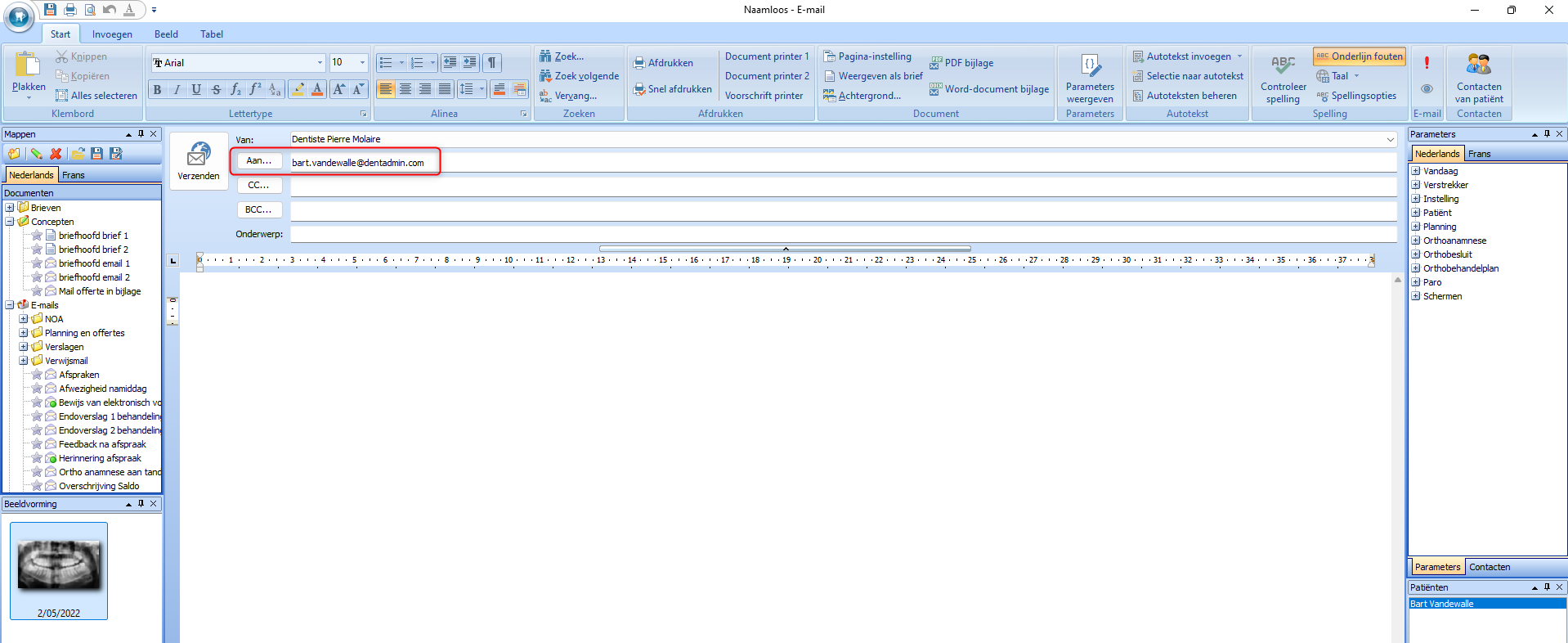Expand the Patiënt parameter node

click(x=1415, y=213)
